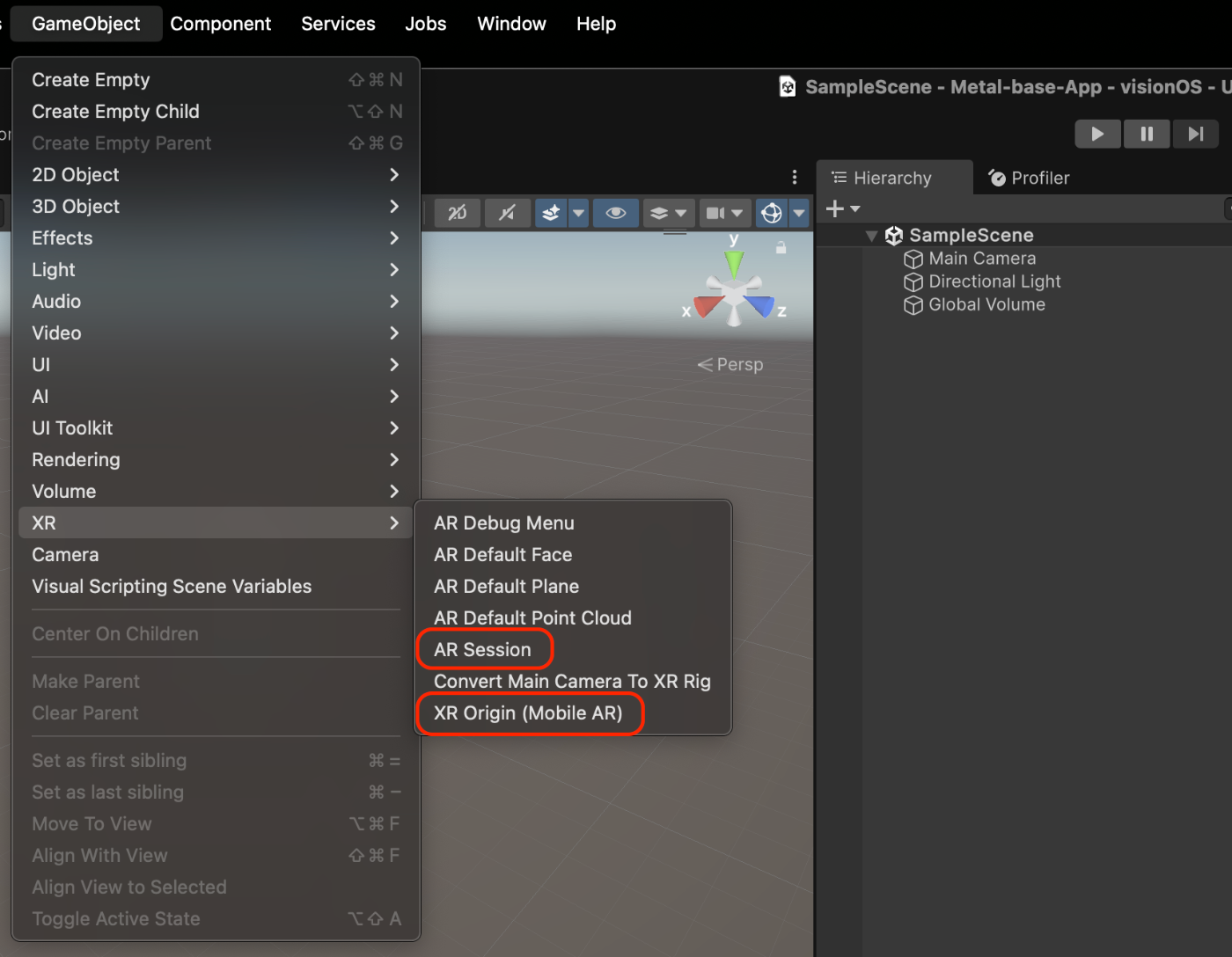The height and width of the screenshot is (957, 1232).
Task: Open dropdown arrow next to effects icon
Action: 578,213
